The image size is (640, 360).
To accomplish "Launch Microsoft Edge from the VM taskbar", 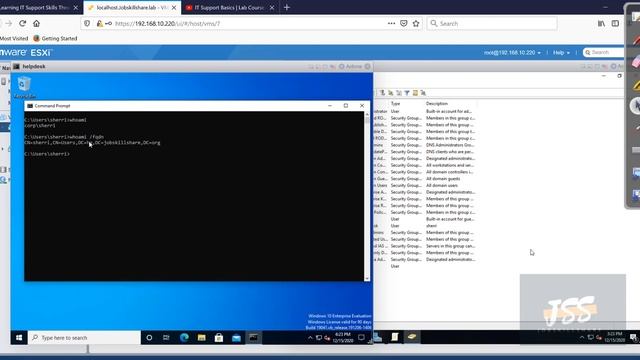I will pyautogui.click(x=184, y=338).
